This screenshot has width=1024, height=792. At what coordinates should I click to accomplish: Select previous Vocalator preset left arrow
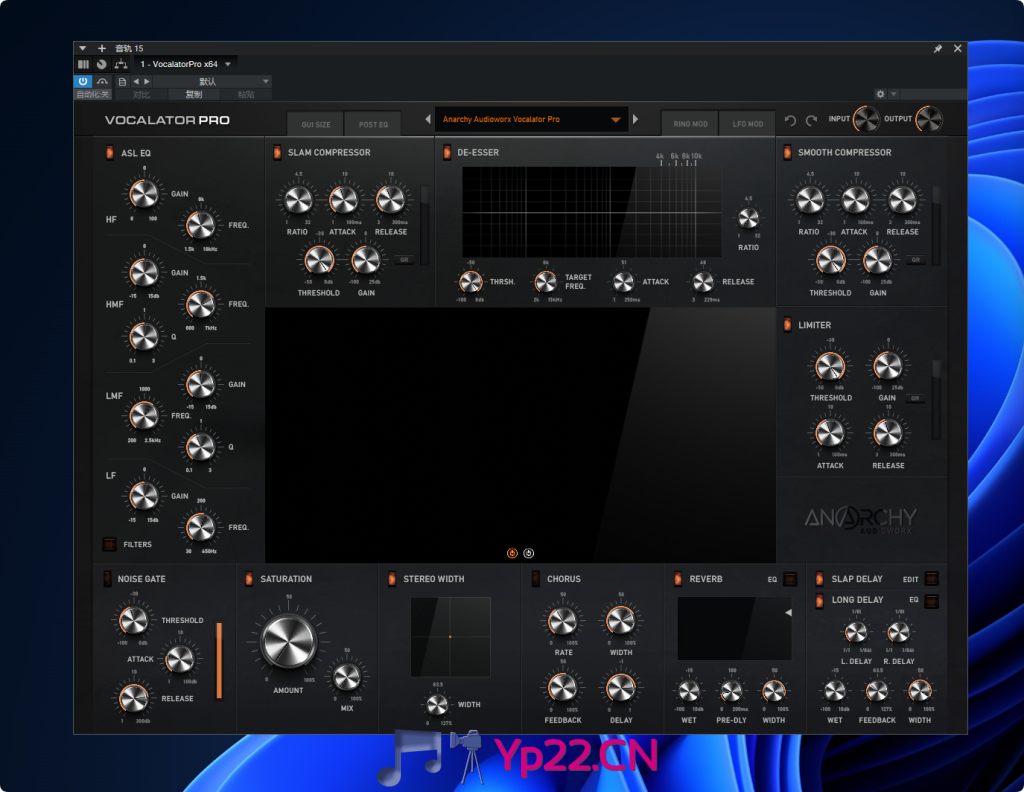(428, 119)
